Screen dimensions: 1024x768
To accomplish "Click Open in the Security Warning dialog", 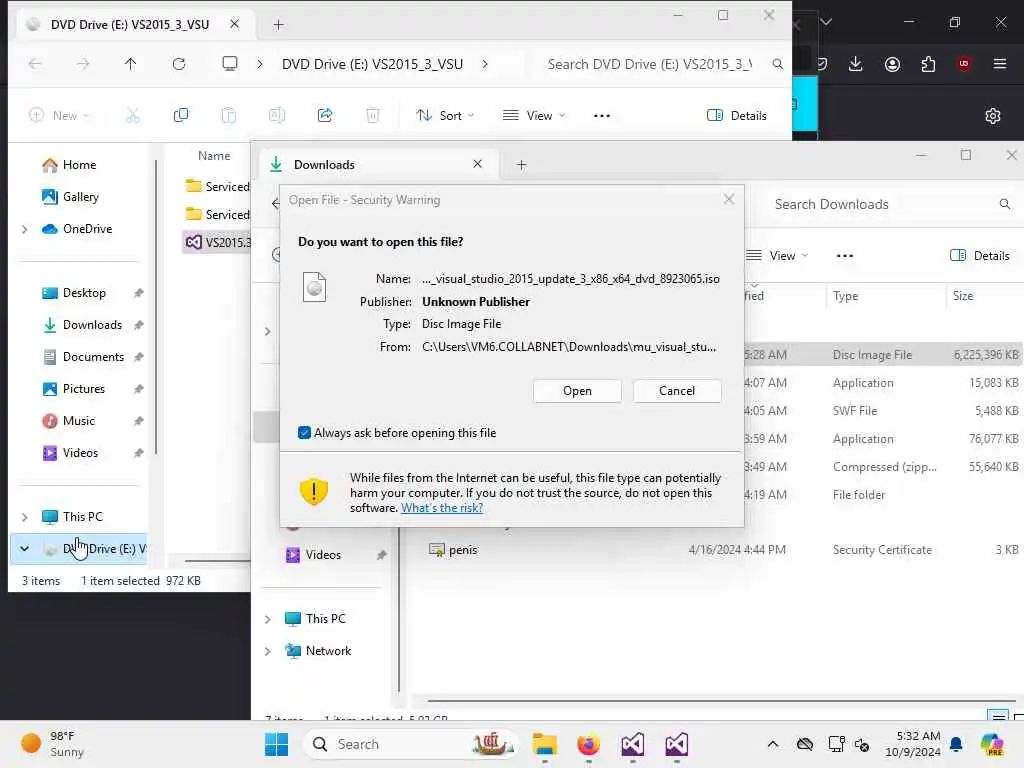I will click(x=577, y=391).
